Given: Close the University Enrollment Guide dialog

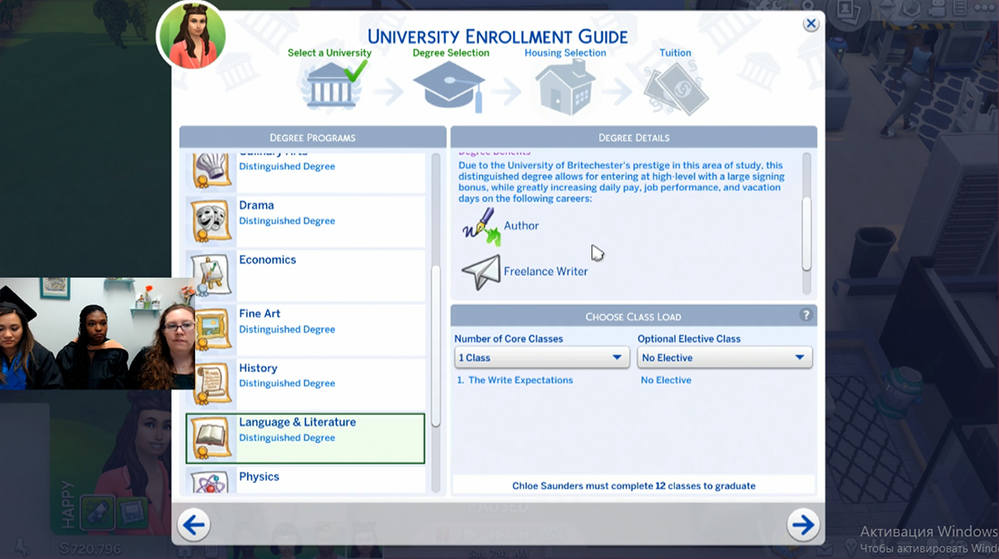Looking at the screenshot, I should coord(810,24).
